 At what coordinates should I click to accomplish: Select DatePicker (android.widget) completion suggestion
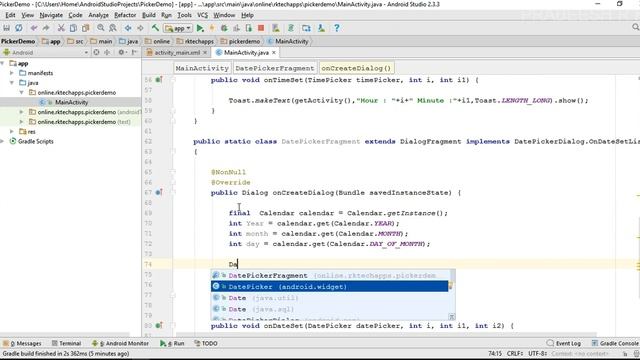click(329, 287)
